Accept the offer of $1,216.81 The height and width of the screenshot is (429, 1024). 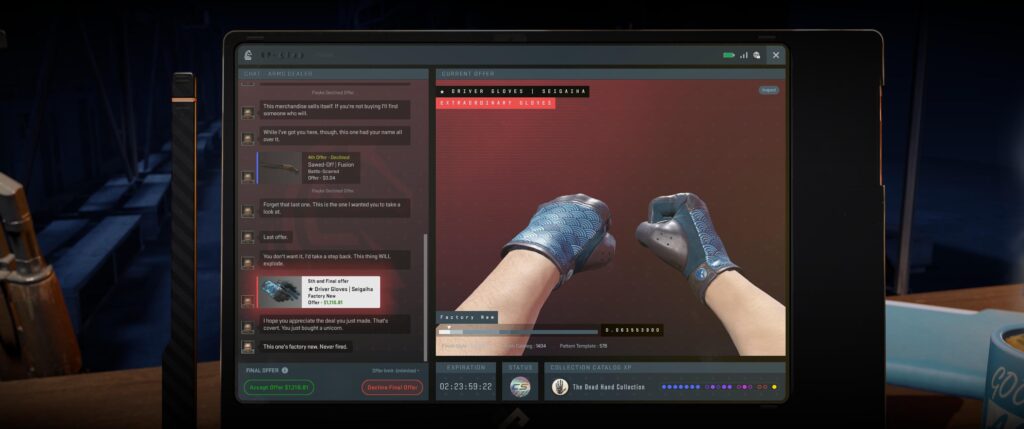(x=279, y=387)
